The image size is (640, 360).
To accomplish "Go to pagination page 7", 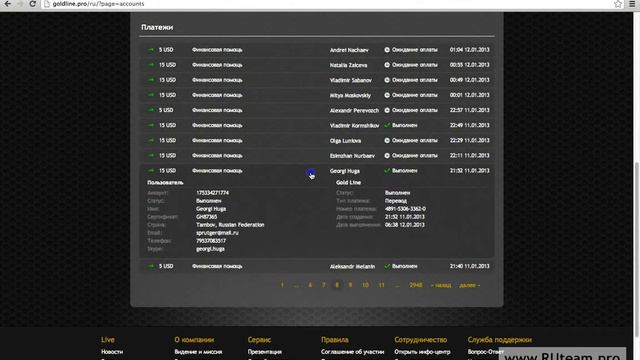I will (x=324, y=285).
